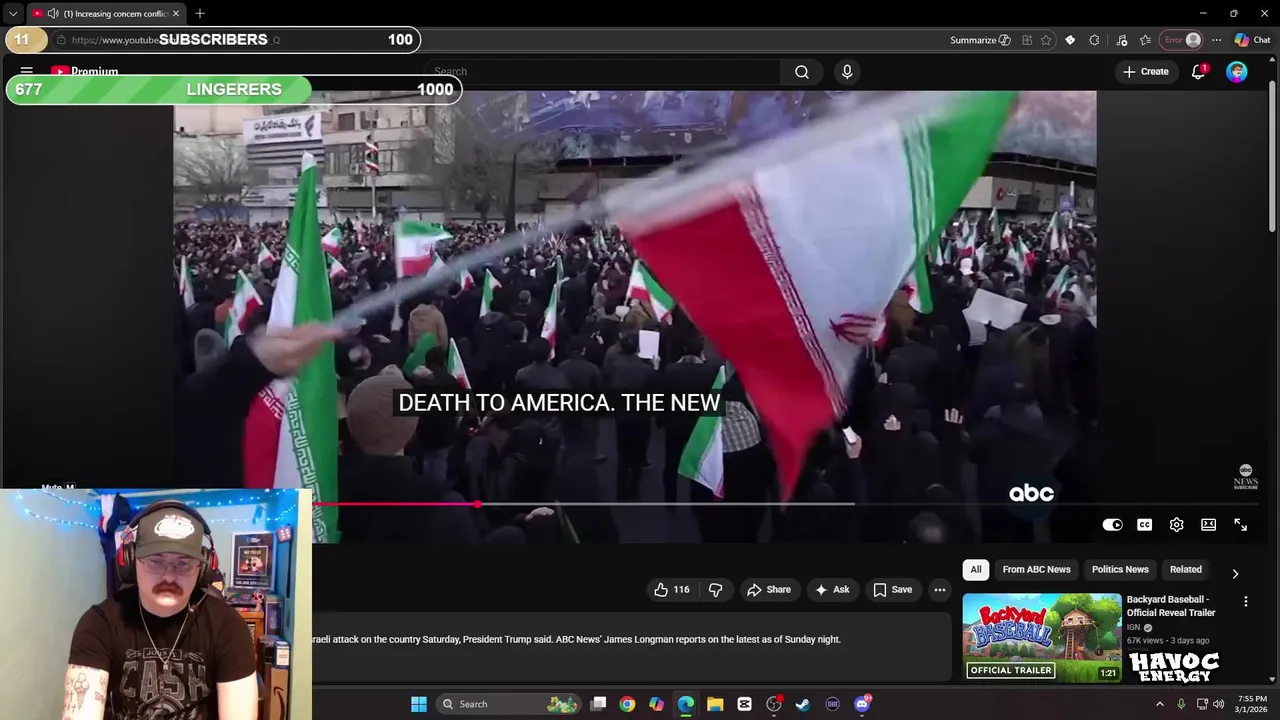Open Backyard Baseball Official Reveal Trailer title
The width and height of the screenshot is (1280, 720).
(1171, 606)
